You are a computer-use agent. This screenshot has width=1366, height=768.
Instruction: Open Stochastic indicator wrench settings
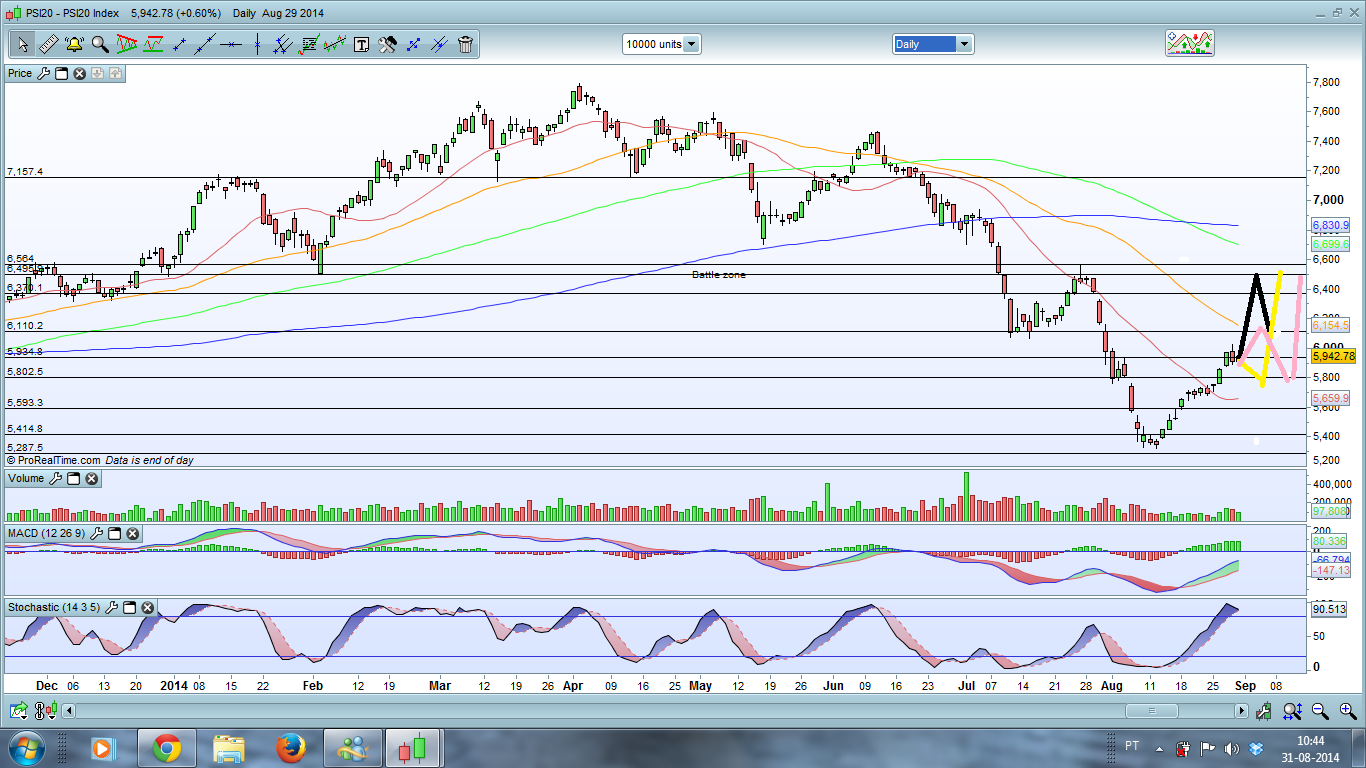click(112, 607)
